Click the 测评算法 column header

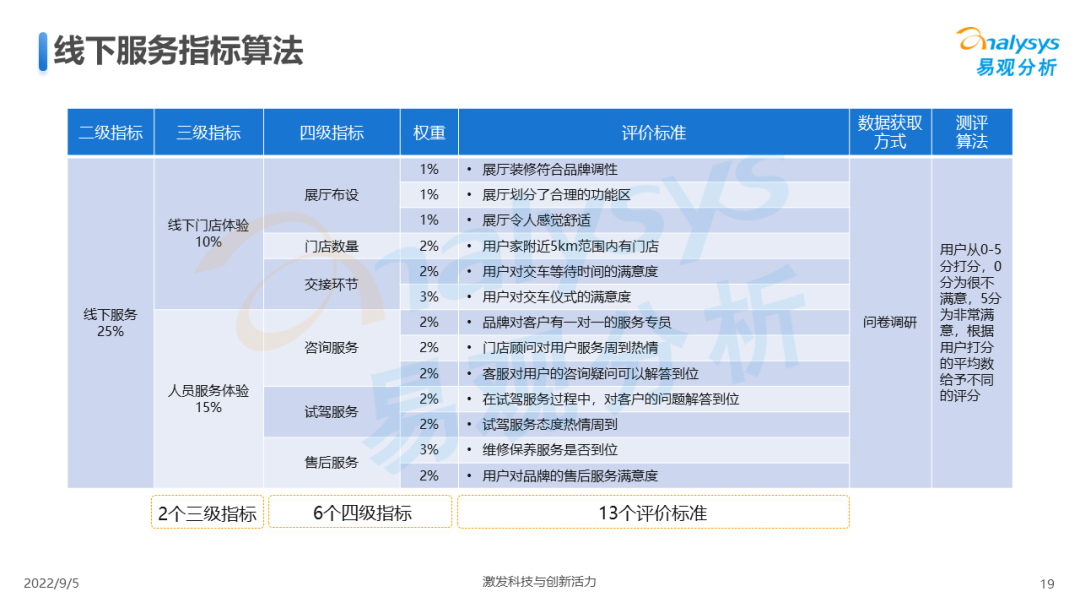971,133
